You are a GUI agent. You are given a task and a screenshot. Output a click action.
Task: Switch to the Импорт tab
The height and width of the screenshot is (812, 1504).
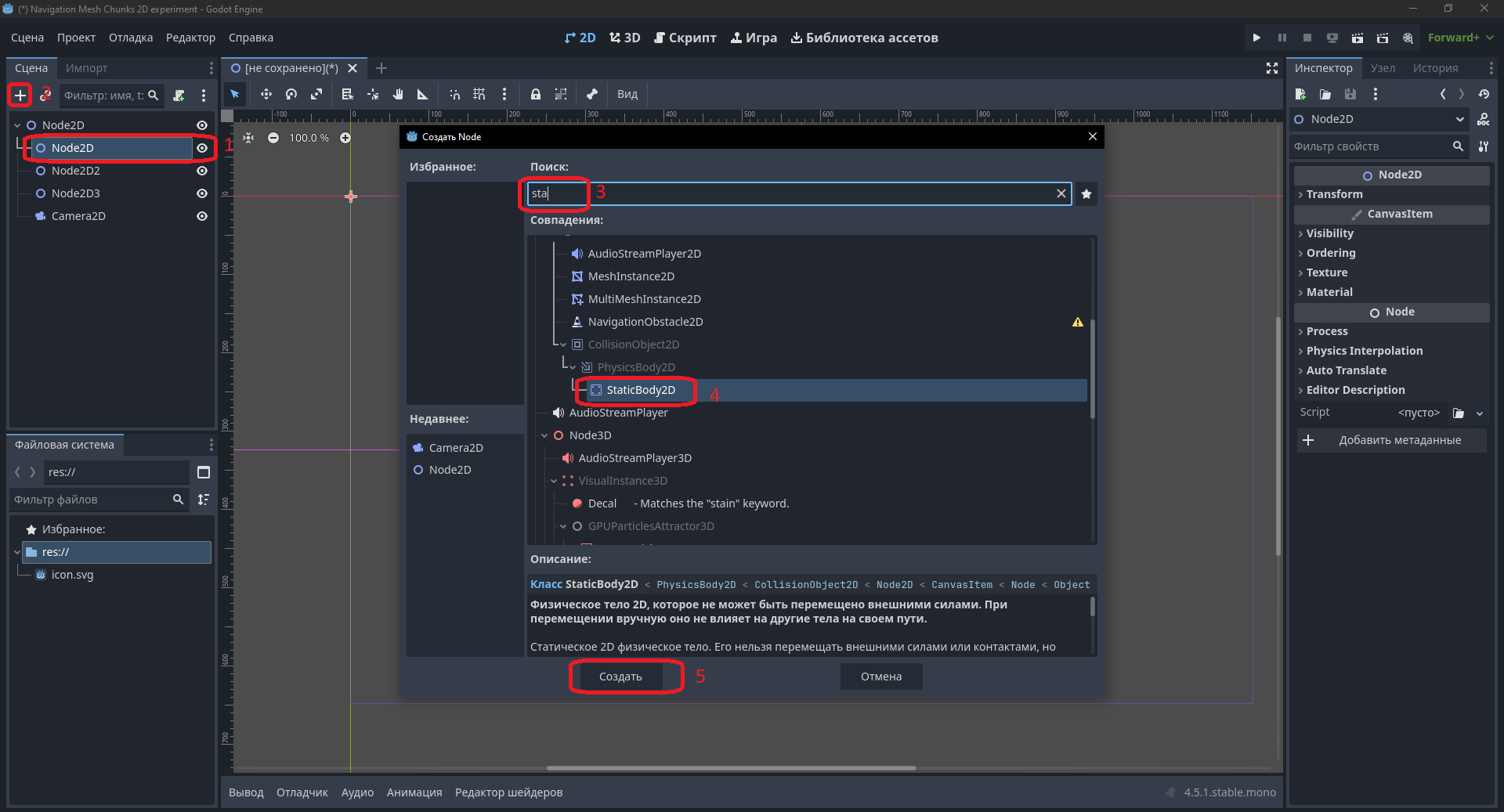(x=86, y=68)
